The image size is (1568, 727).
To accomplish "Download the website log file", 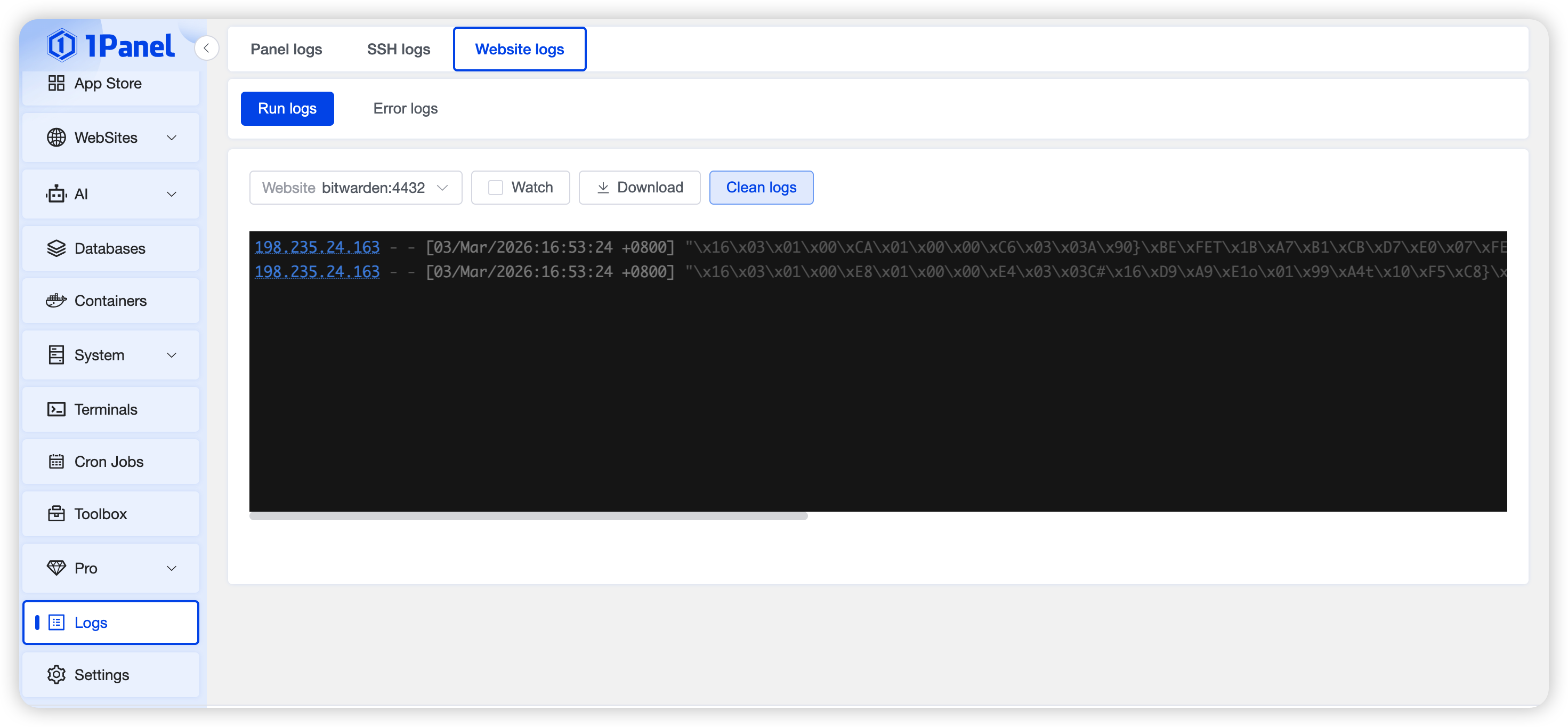I will click(x=639, y=188).
